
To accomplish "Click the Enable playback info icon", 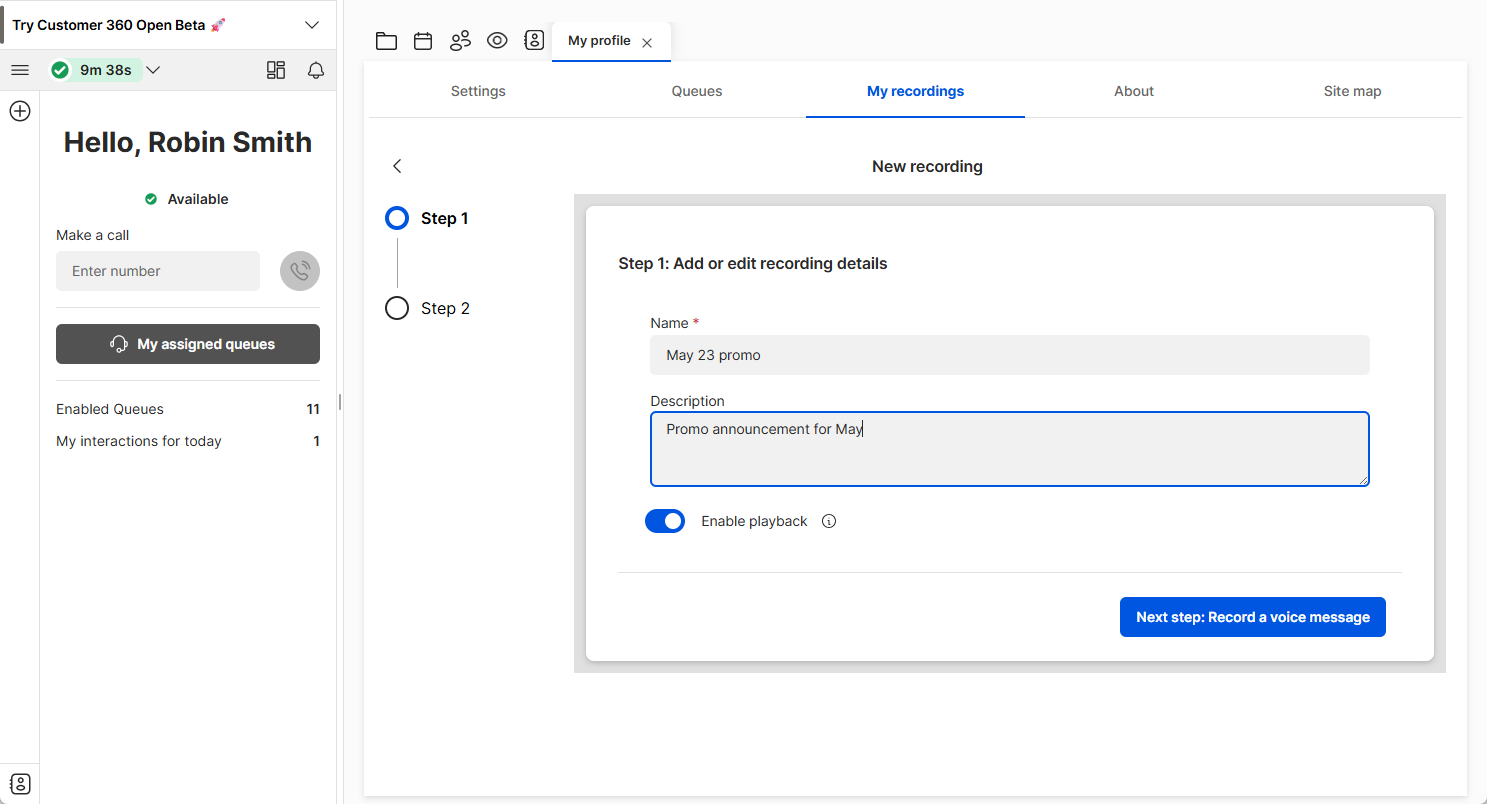I will 829,521.
